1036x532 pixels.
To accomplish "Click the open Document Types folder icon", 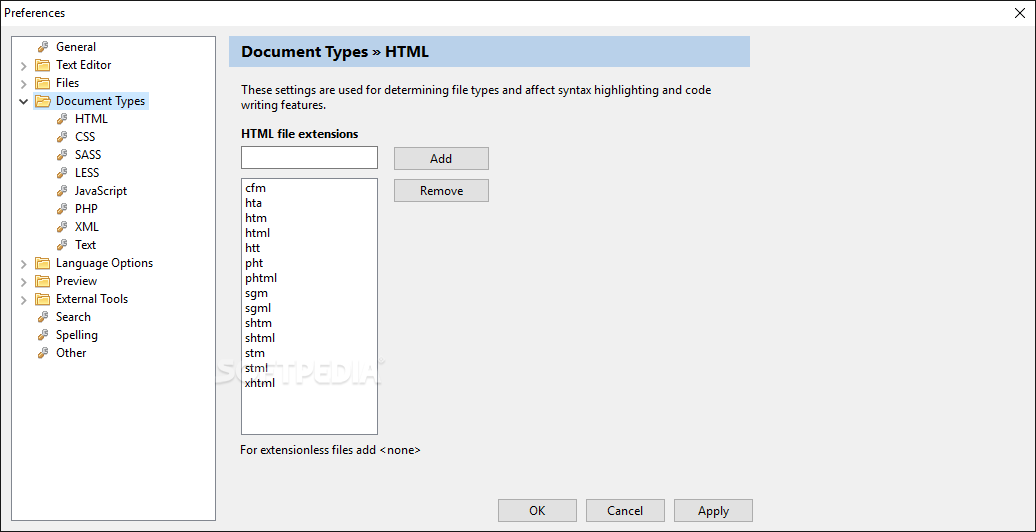I will click(43, 101).
